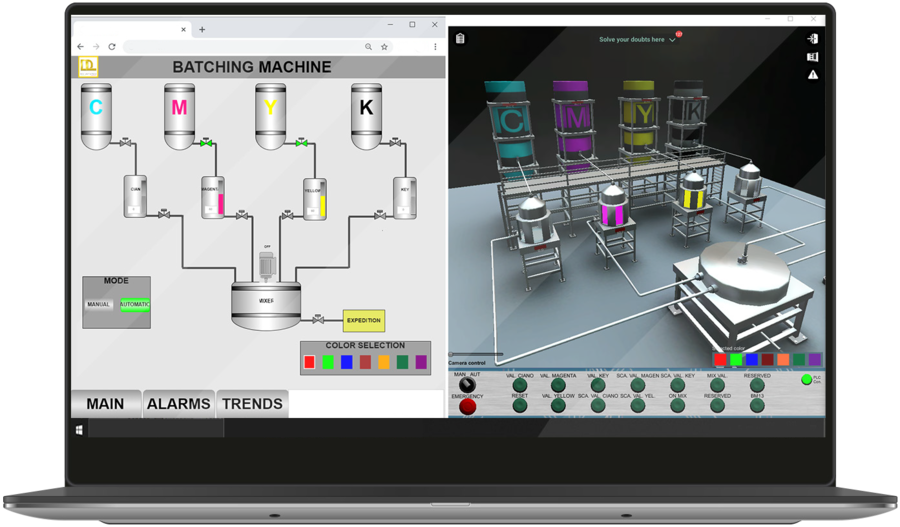900x527 pixels.
Task: Click the warning triangle icon in simulator
Action: coord(813,75)
